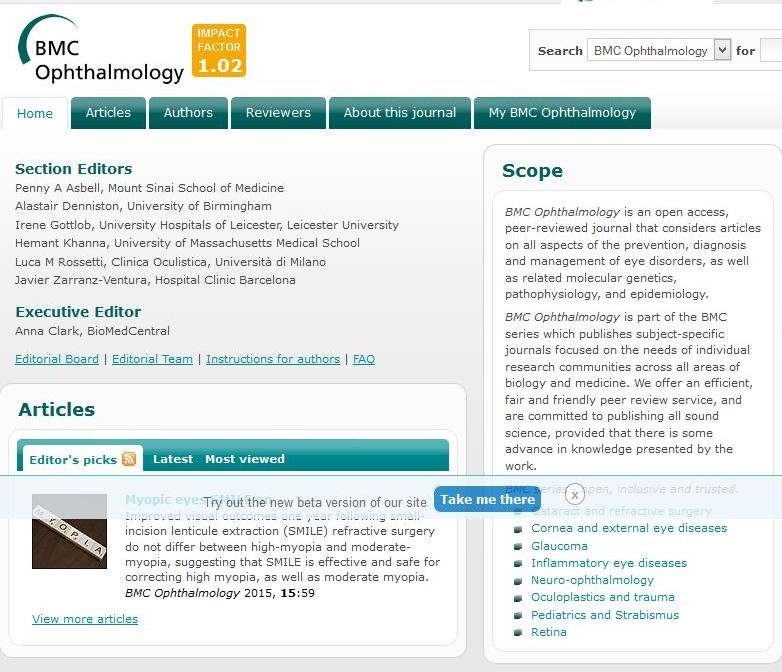Open the Neuro-ophthalmology section link

pyautogui.click(x=592, y=580)
